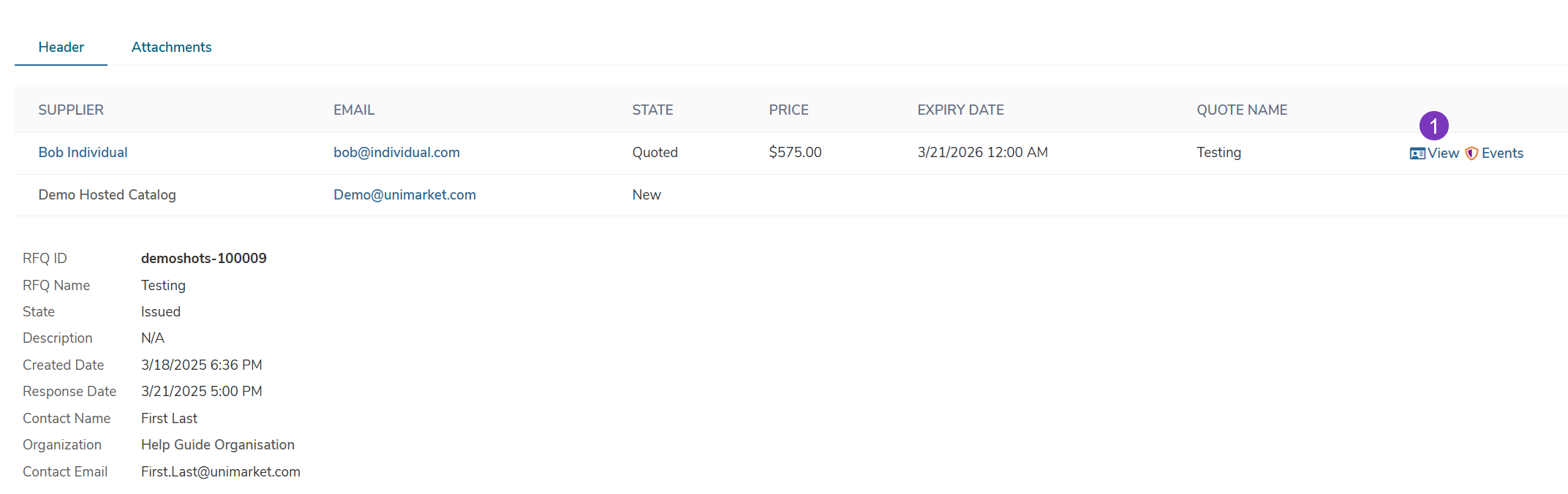
Task: Click the Demo Hosted Catalog supplier row
Action: pos(107,195)
